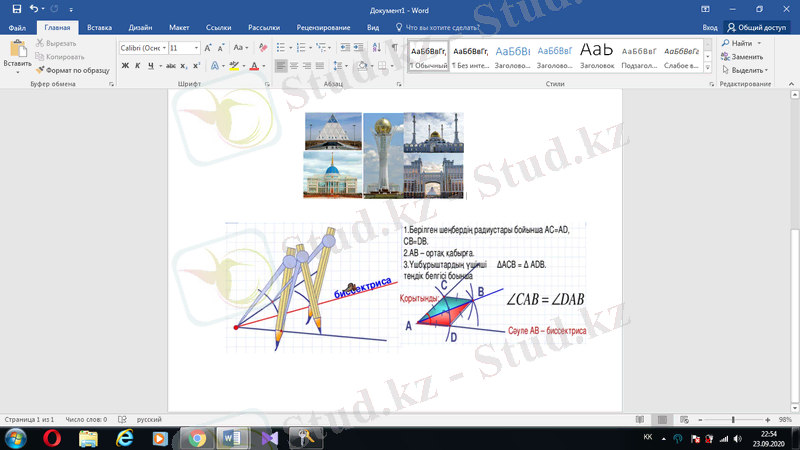Toggle strikethrough (abc) formatting
Image resolution: width=800 pixels, height=450 pixels.
coord(170,66)
